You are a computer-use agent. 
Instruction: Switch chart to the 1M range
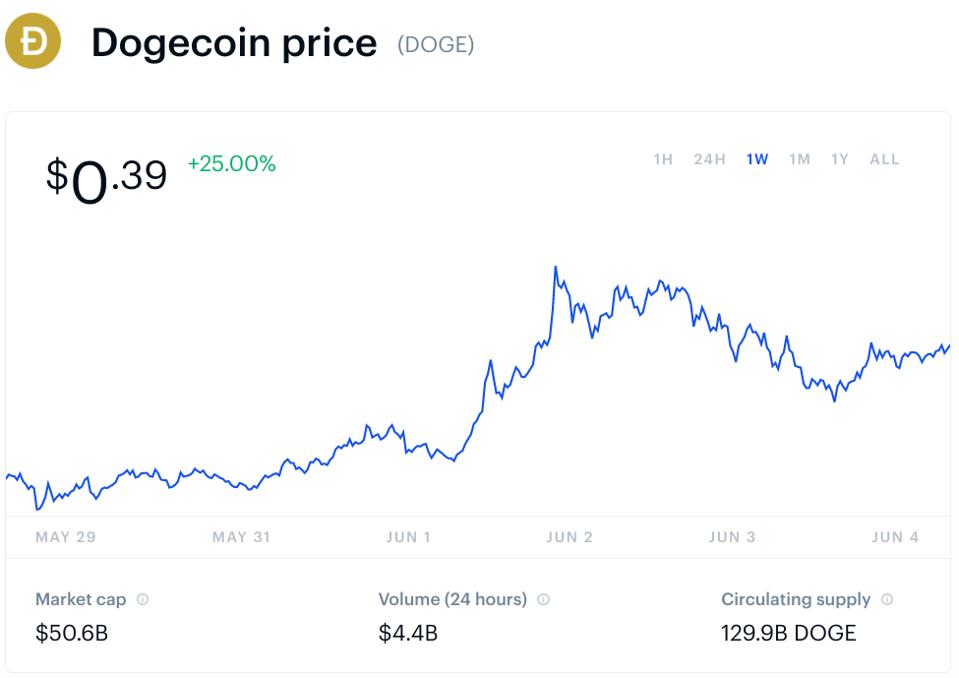(799, 160)
